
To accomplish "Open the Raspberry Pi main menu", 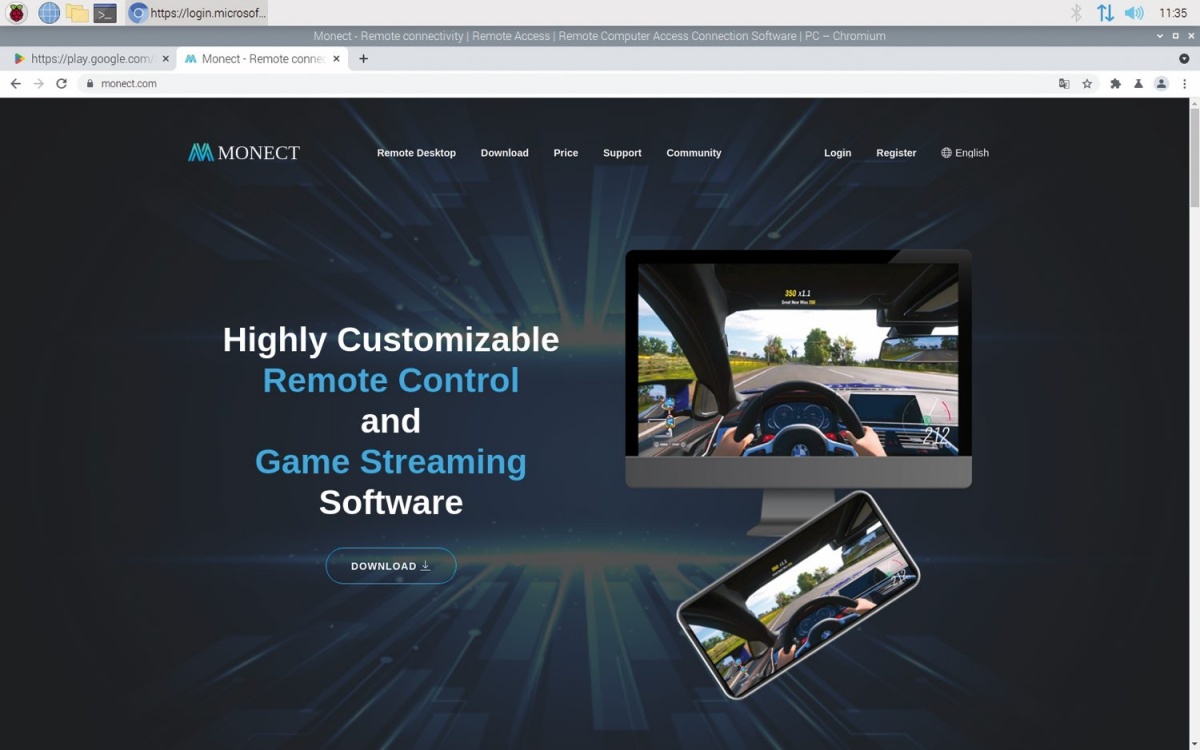I will (16, 13).
